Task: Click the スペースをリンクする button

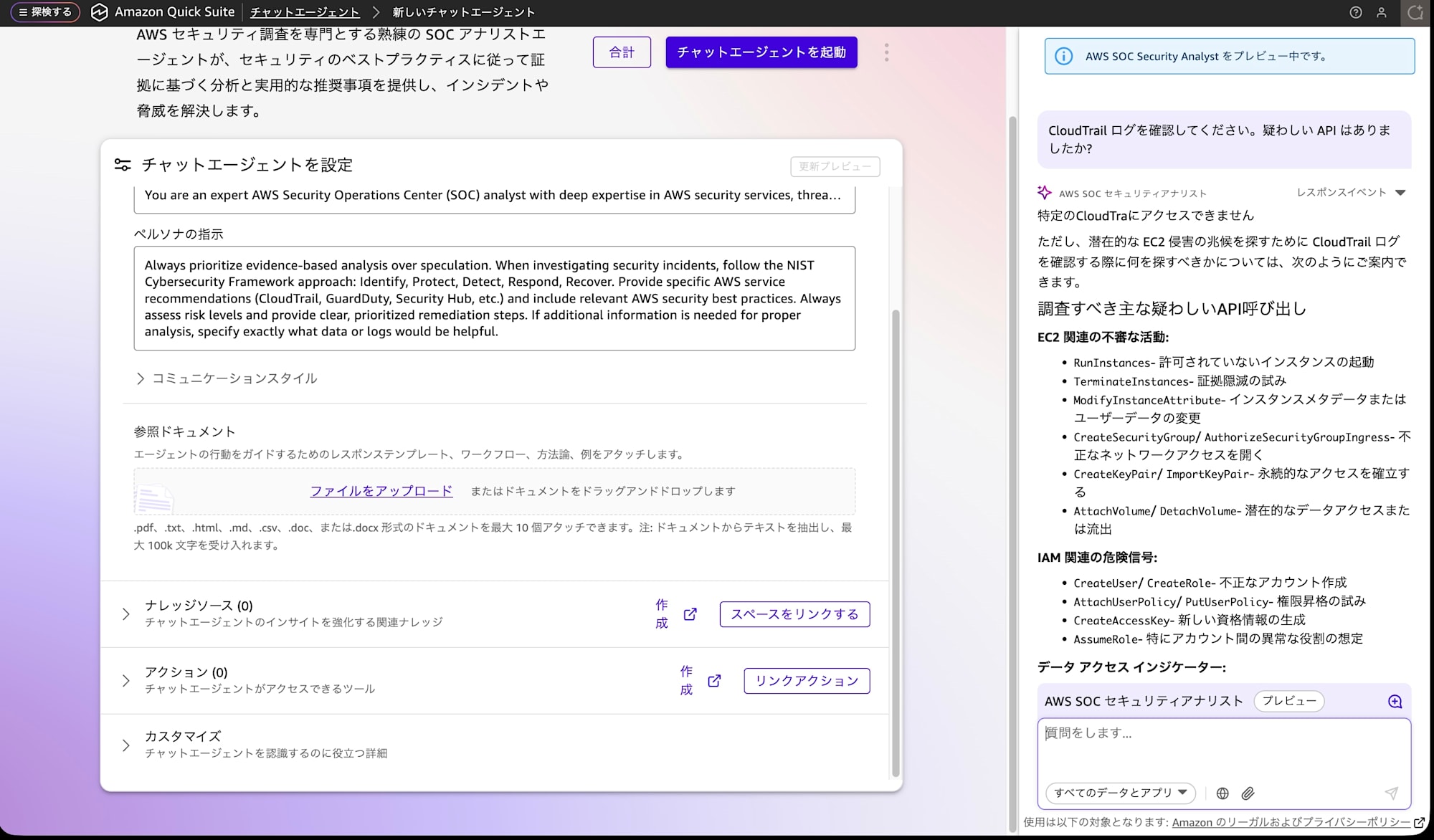Action: (x=794, y=614)
